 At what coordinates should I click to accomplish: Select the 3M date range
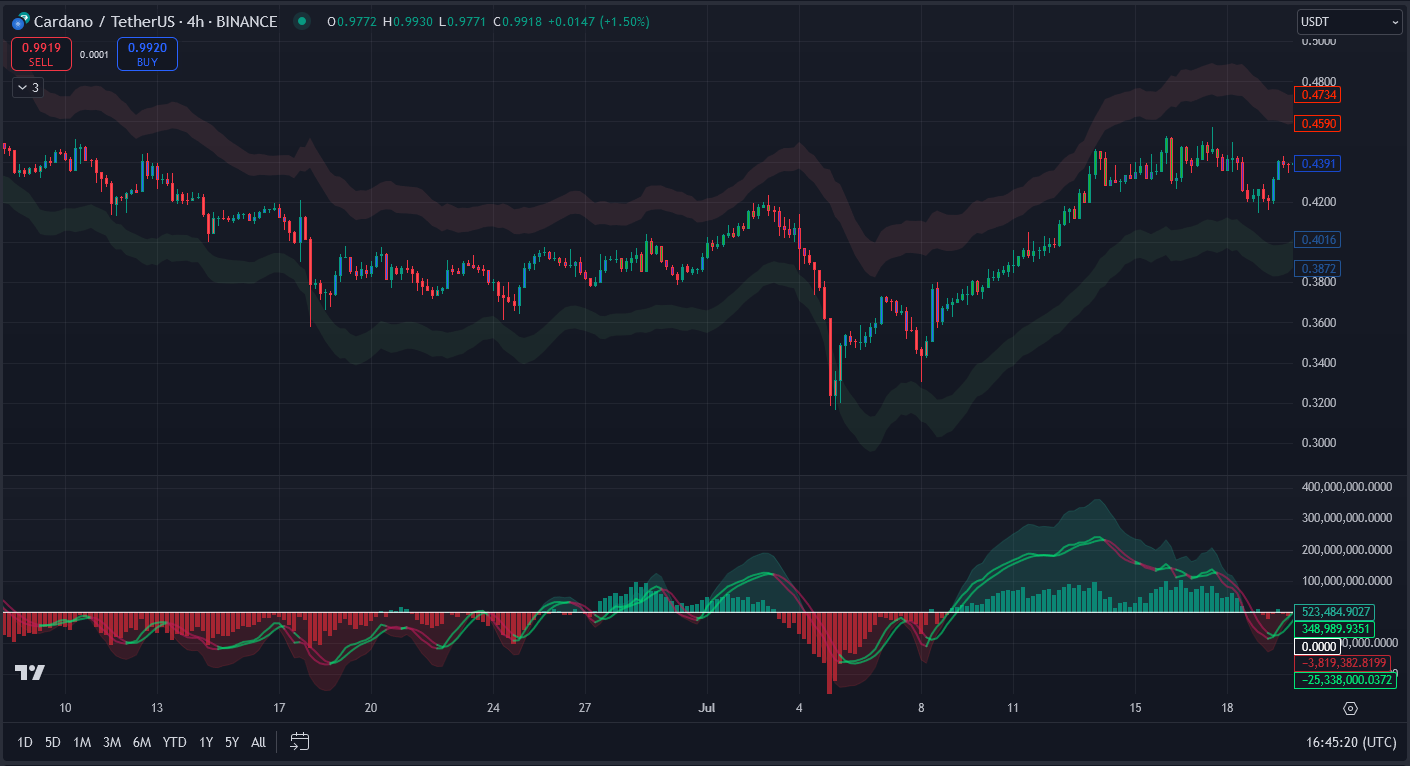[112, 742]
